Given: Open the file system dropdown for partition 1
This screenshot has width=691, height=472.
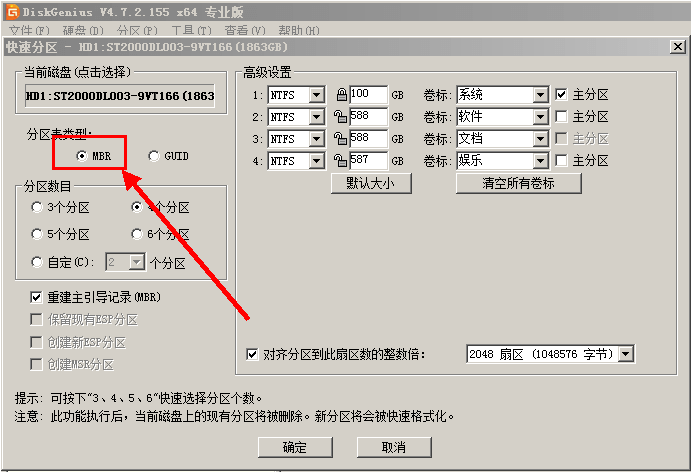Looking at the screenshot, I should click(x=317, y=95).
